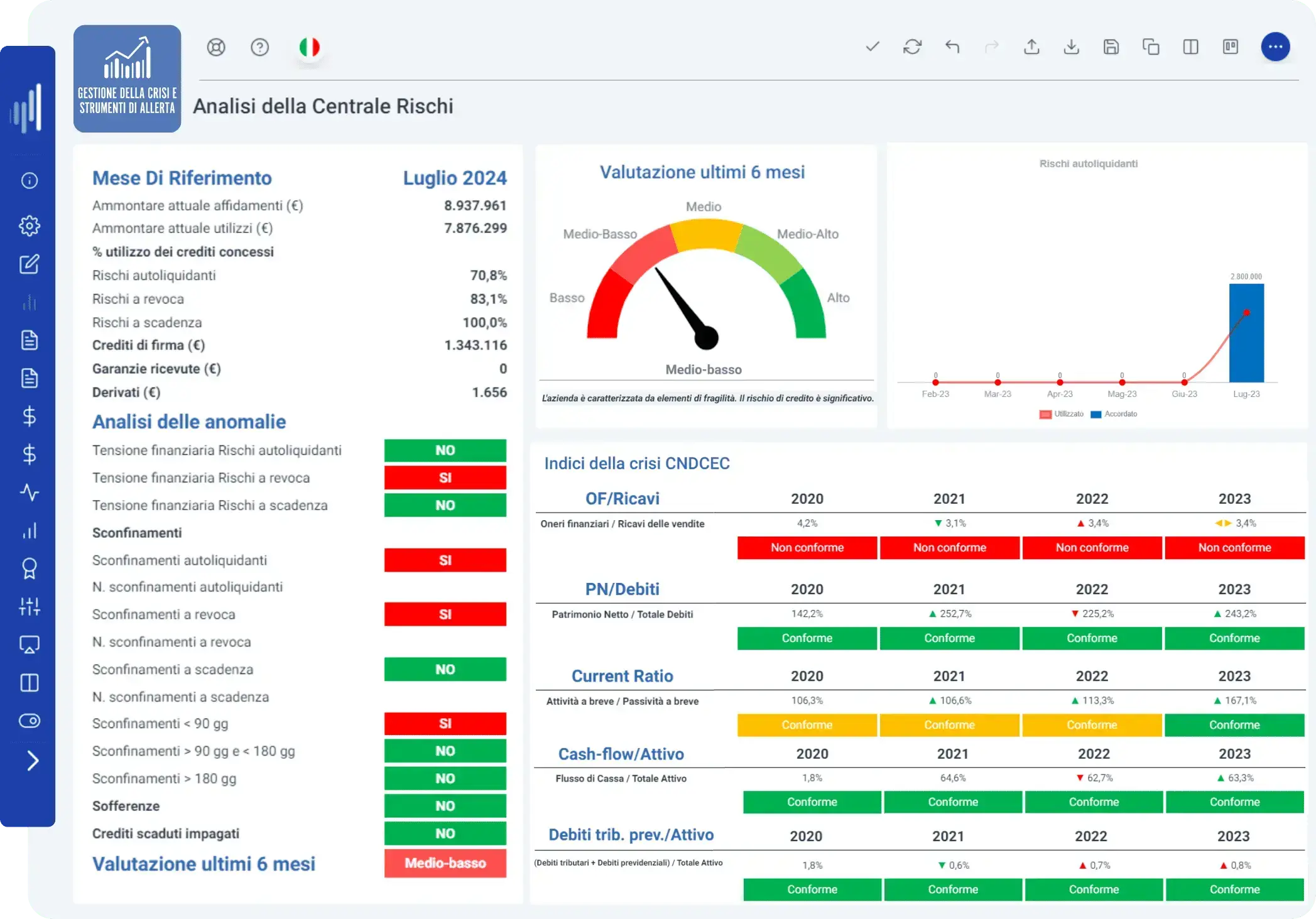Click the Crediti di firma value 1.343.116
The width and height of the screenshot is (1316, 919).
pyautogui.click(x=475, y=345)
